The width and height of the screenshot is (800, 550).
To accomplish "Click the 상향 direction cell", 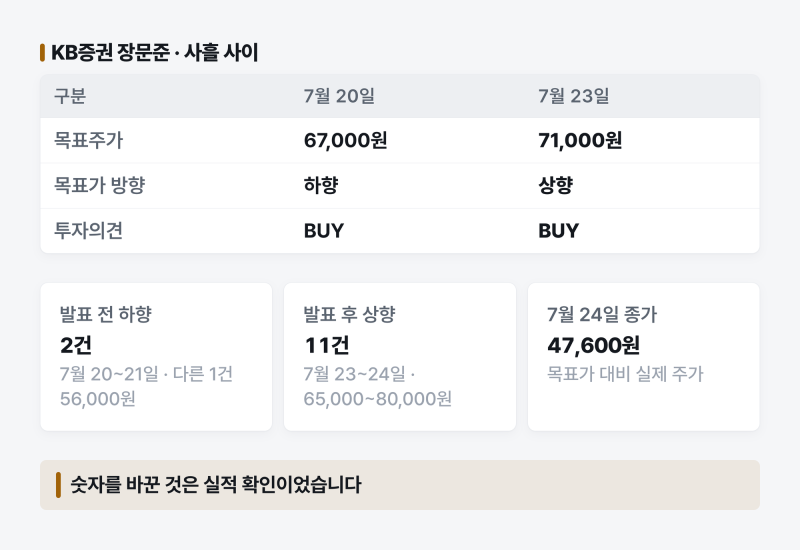I will [x=556, y=185].
